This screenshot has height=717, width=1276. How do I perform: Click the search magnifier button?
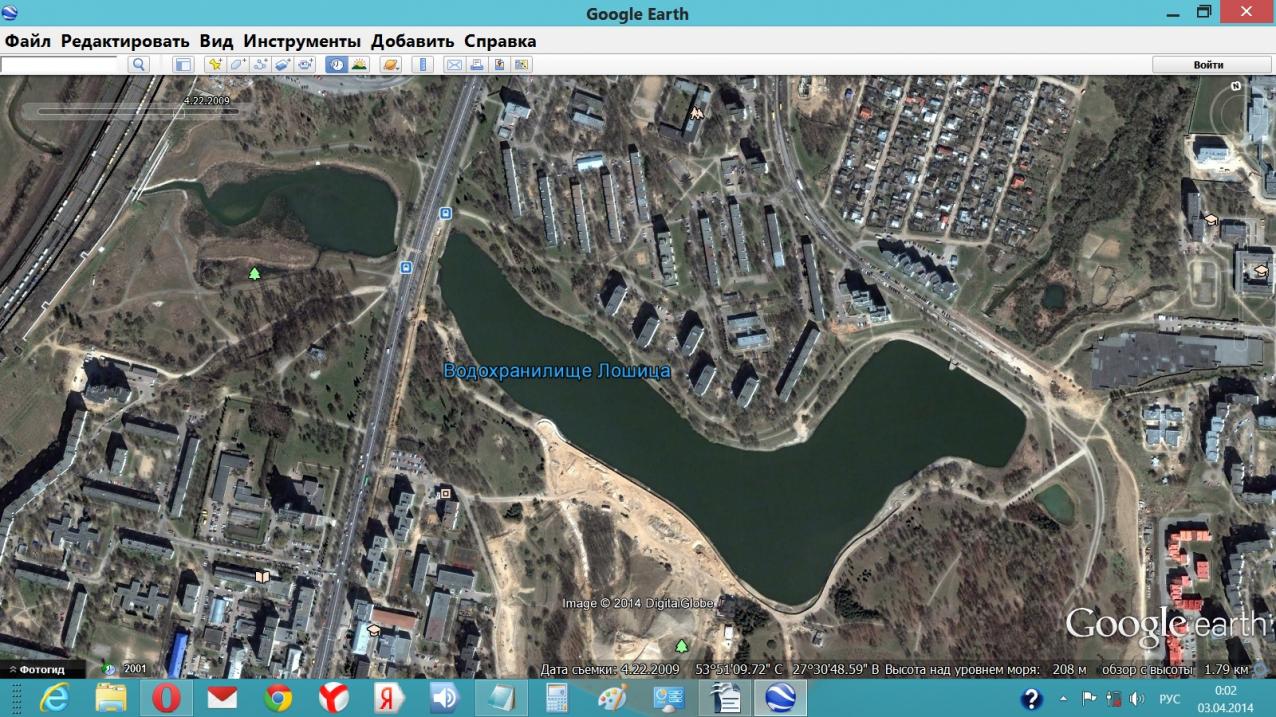coord(139,65)
